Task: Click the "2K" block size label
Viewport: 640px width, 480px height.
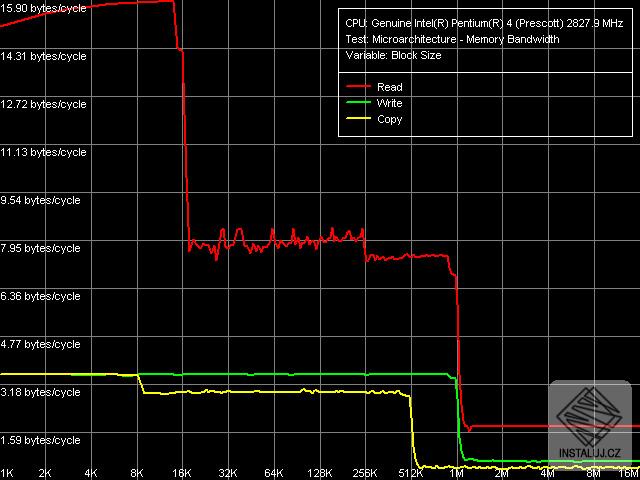Action: tap(45, 474)
